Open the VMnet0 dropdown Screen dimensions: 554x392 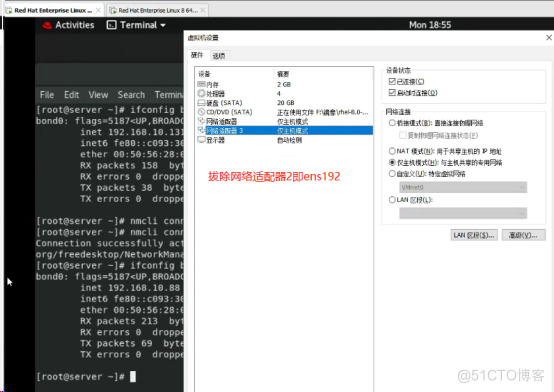pyautogui.click(x=463, y=187)
